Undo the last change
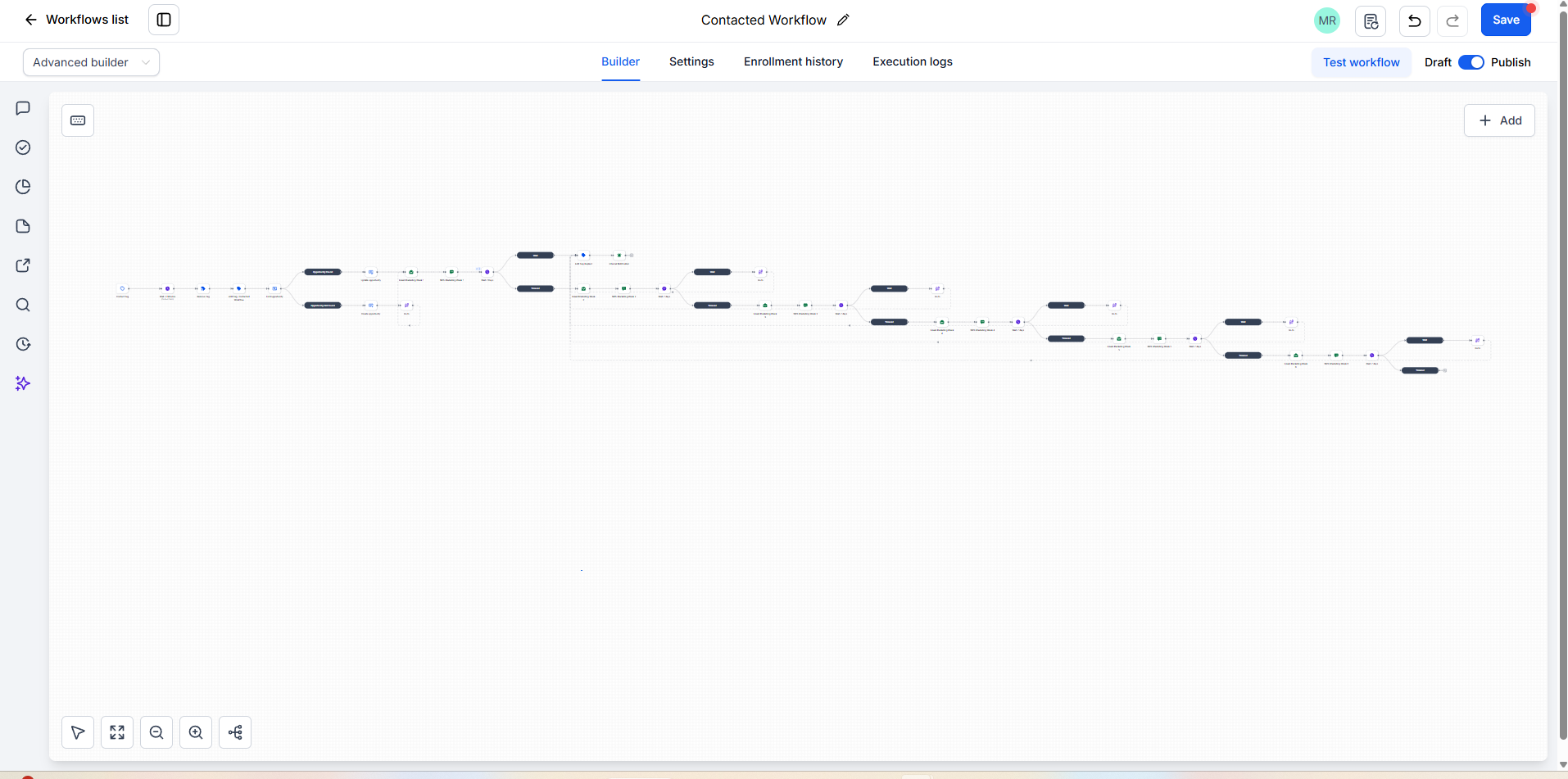This screenshot has height=779, width=1568. coord(1415,20)
